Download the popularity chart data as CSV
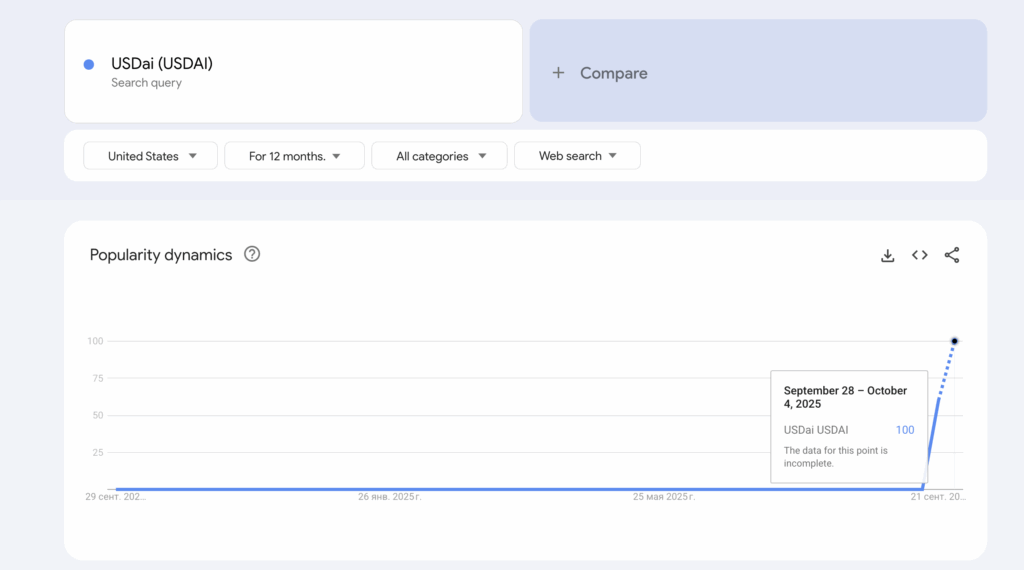 click(887, 255)
